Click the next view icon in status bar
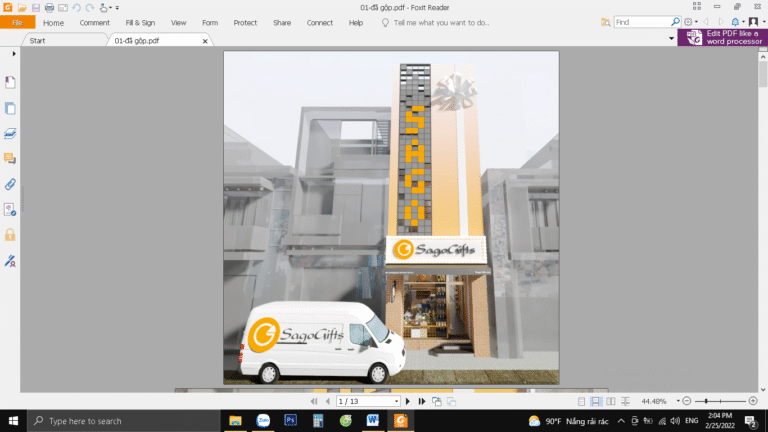This screenshot has width=768, height=432. coord(452,401)
